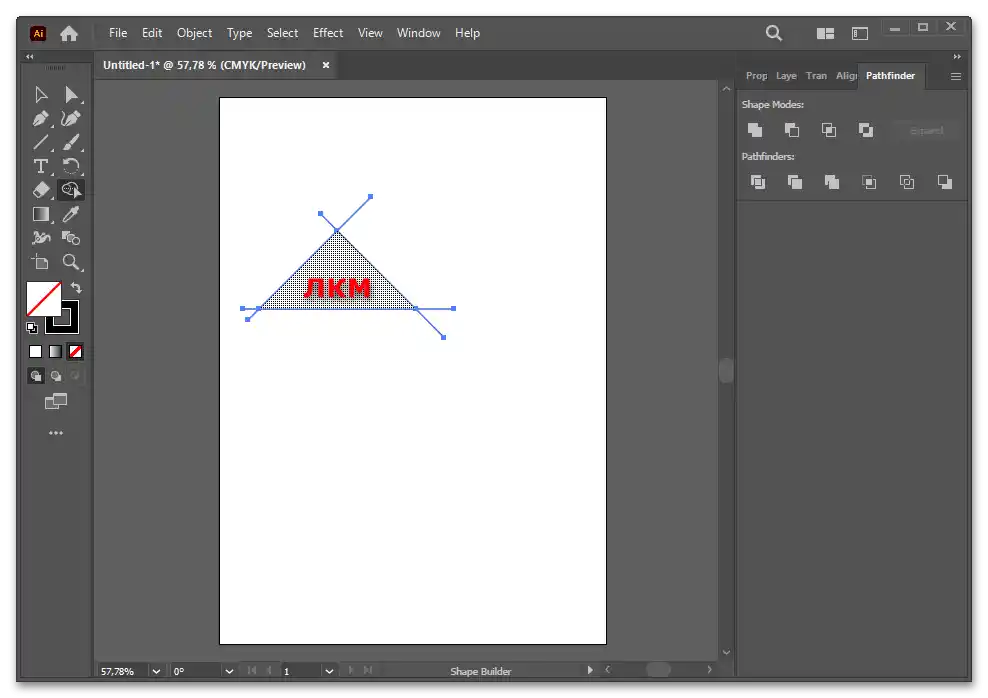988x698 pixels.
Task: Select the Blend tool icon
Action: pyautogui.click(x=71, y=237)
